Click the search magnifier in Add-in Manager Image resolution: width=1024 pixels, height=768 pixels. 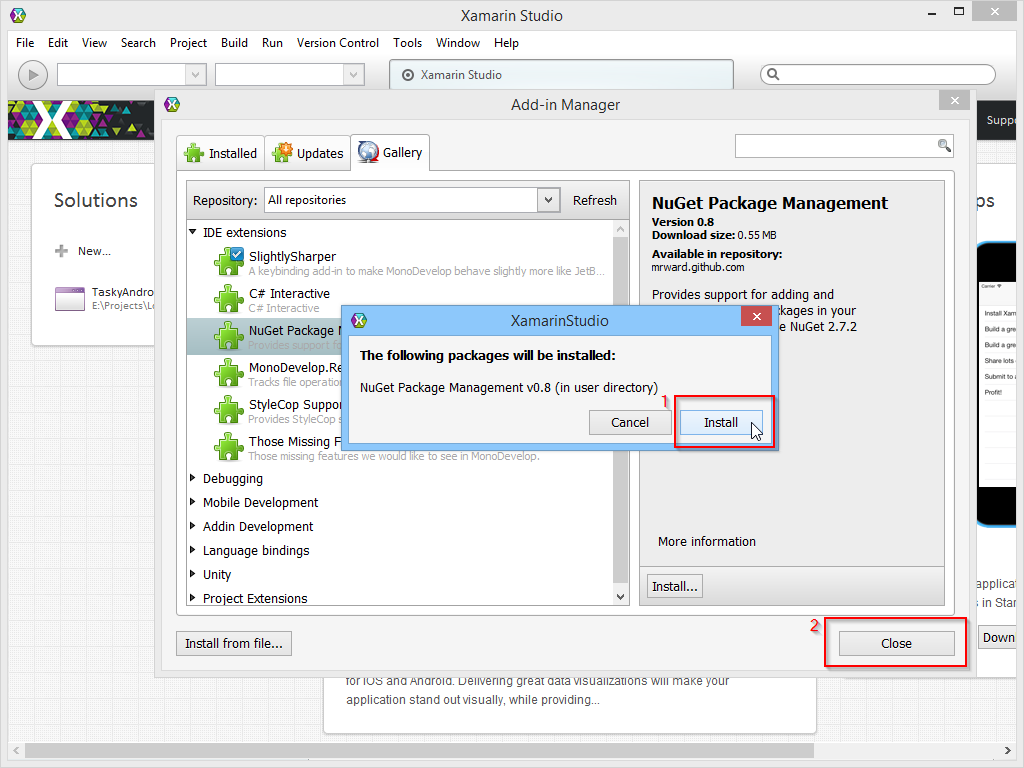[944, 146]
